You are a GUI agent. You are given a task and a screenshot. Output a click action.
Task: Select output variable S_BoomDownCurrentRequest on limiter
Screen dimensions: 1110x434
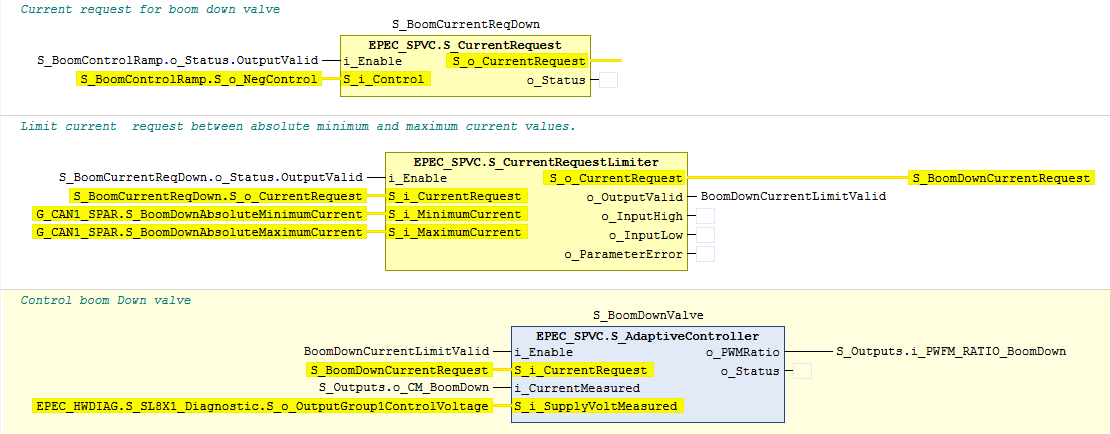(x=1002, y=178)
